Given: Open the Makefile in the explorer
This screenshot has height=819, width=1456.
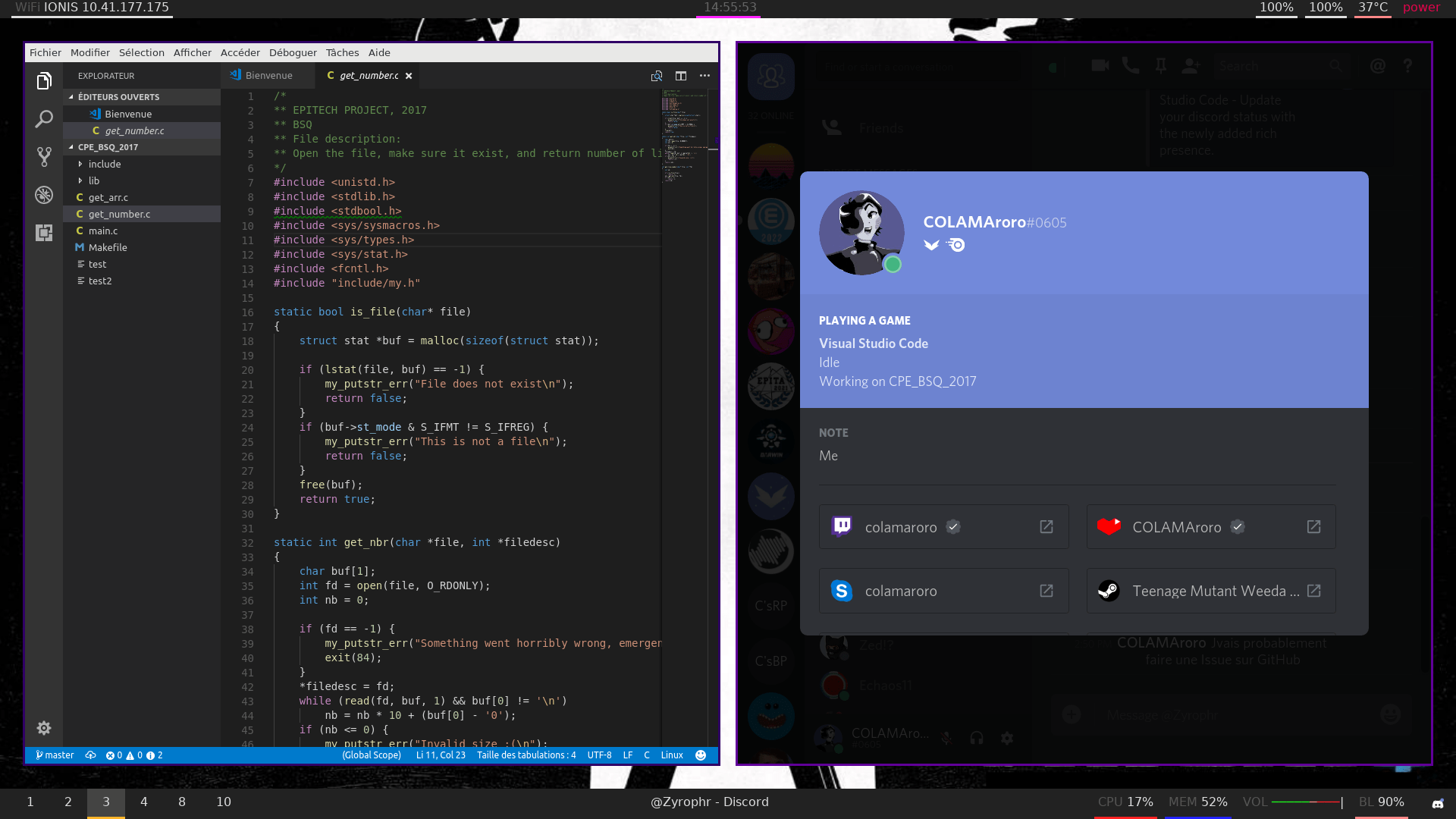Looking at the screenshot, I should 142,247.
